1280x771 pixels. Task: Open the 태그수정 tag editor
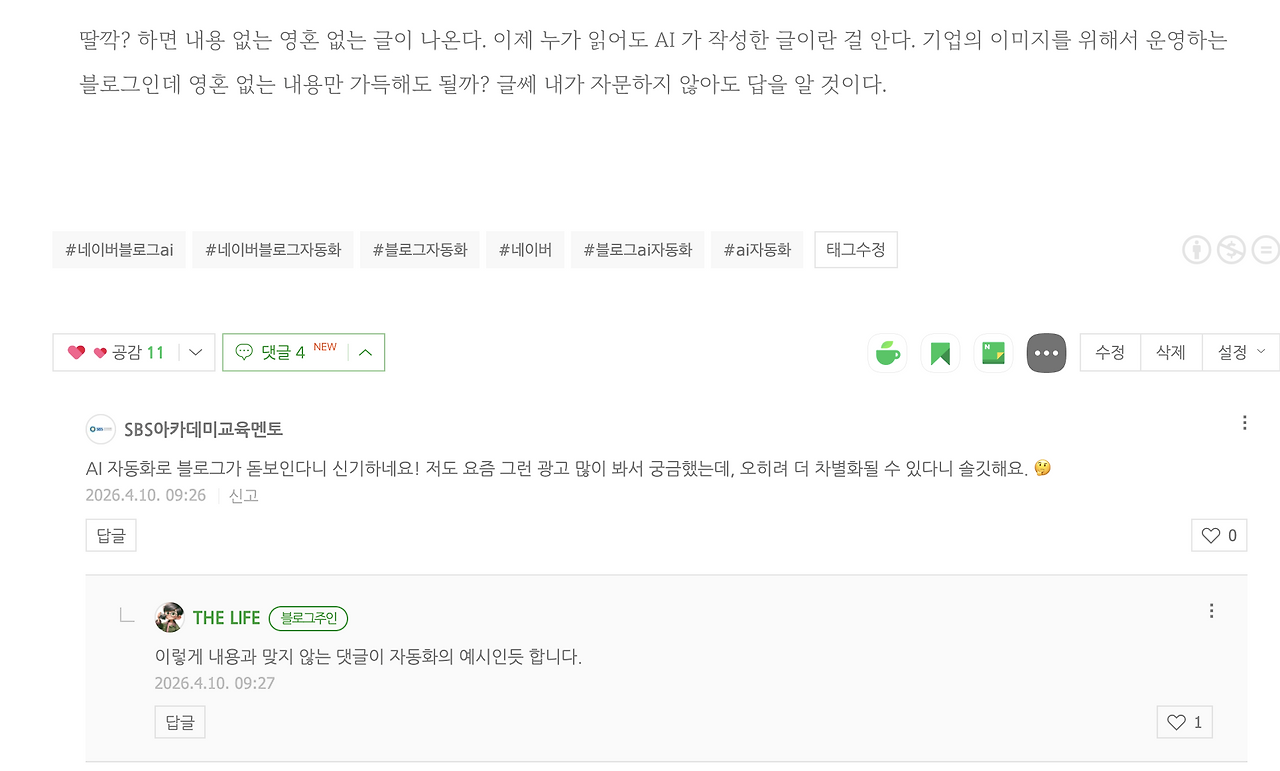[855, 250]
